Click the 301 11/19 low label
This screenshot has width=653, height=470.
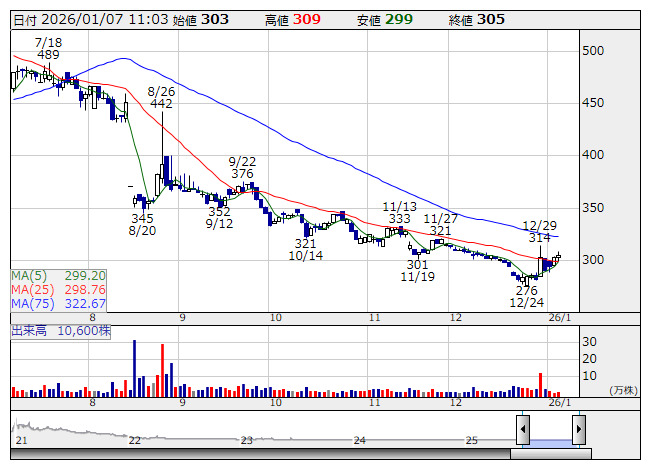click(x=418, y=271)
